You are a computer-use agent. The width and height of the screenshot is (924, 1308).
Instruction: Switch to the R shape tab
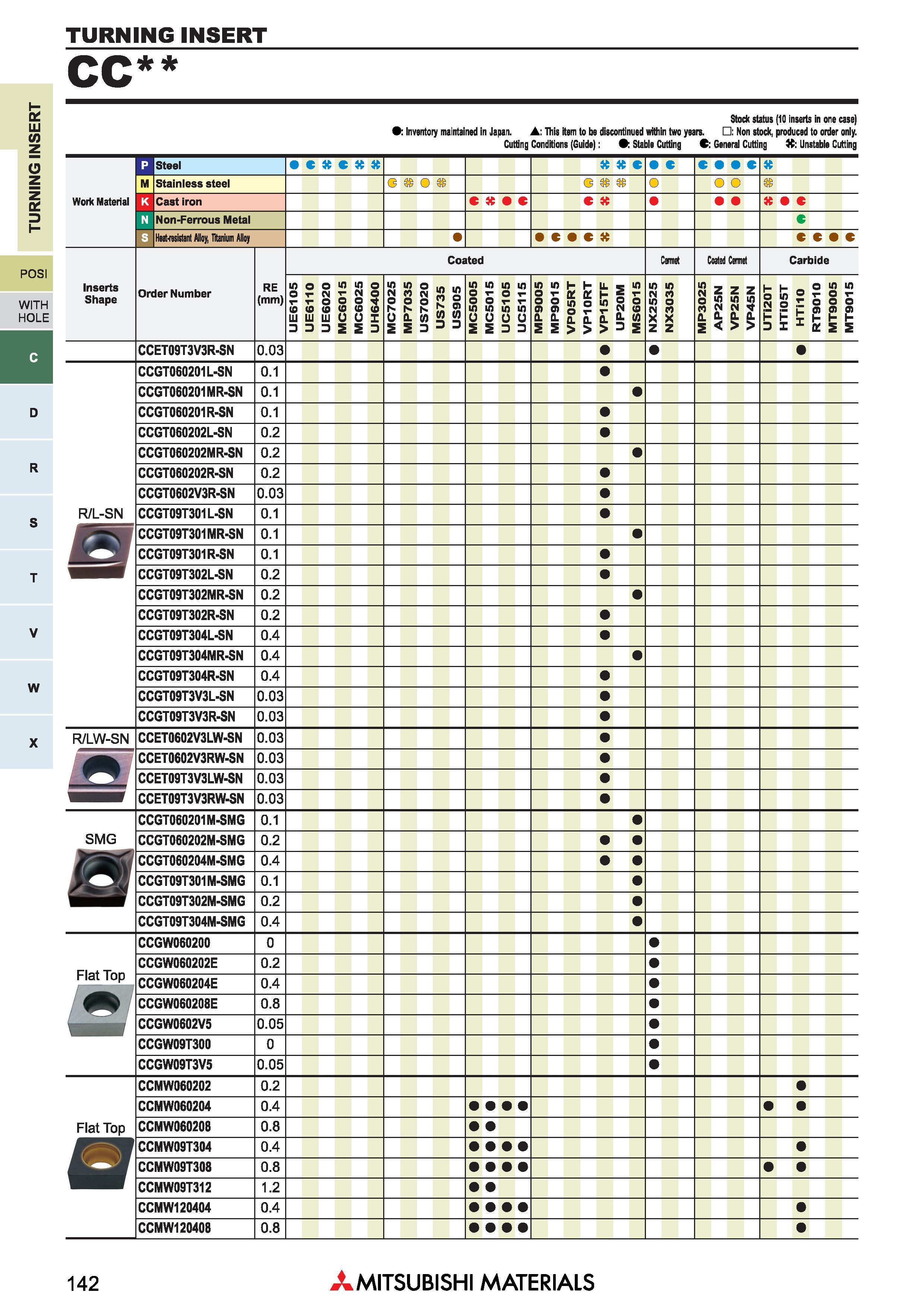tap(27, 468)
